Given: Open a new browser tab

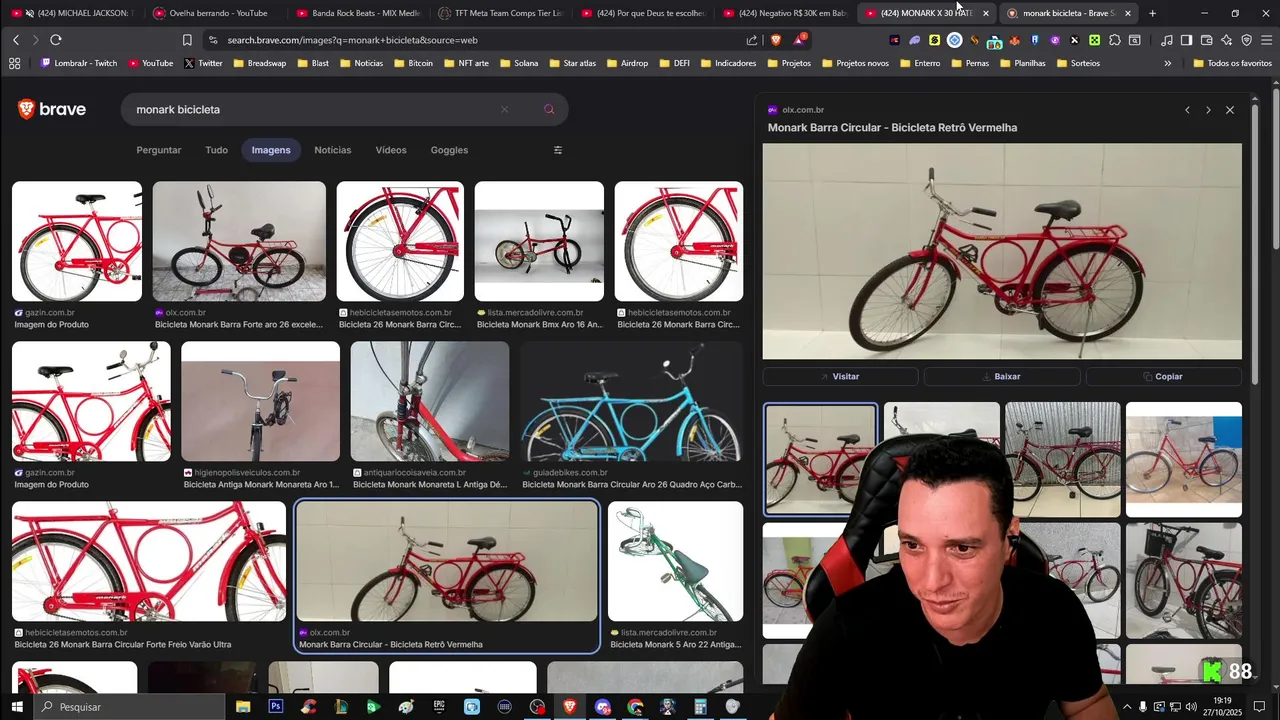Looking at the screenshot, I should click(1152, 13).
